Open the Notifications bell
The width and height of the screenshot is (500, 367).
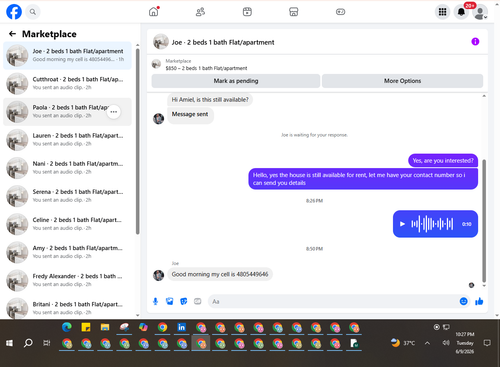(461, 12)
